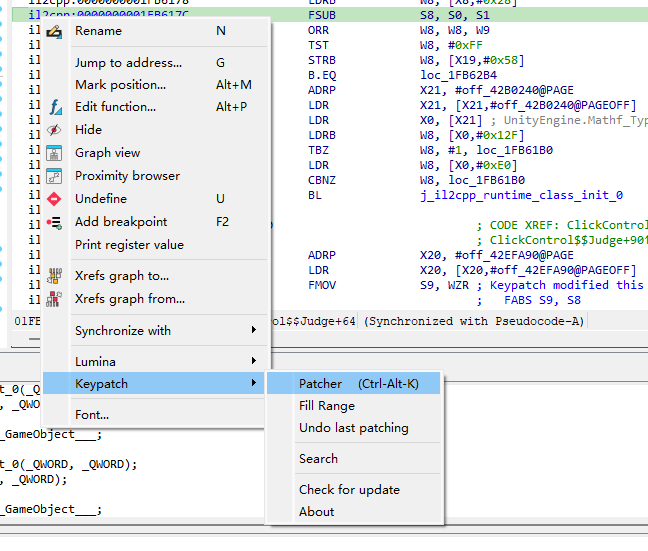Open Xrefs graph from entry
The width and height of the screenshot is (648, 551).
156,299
